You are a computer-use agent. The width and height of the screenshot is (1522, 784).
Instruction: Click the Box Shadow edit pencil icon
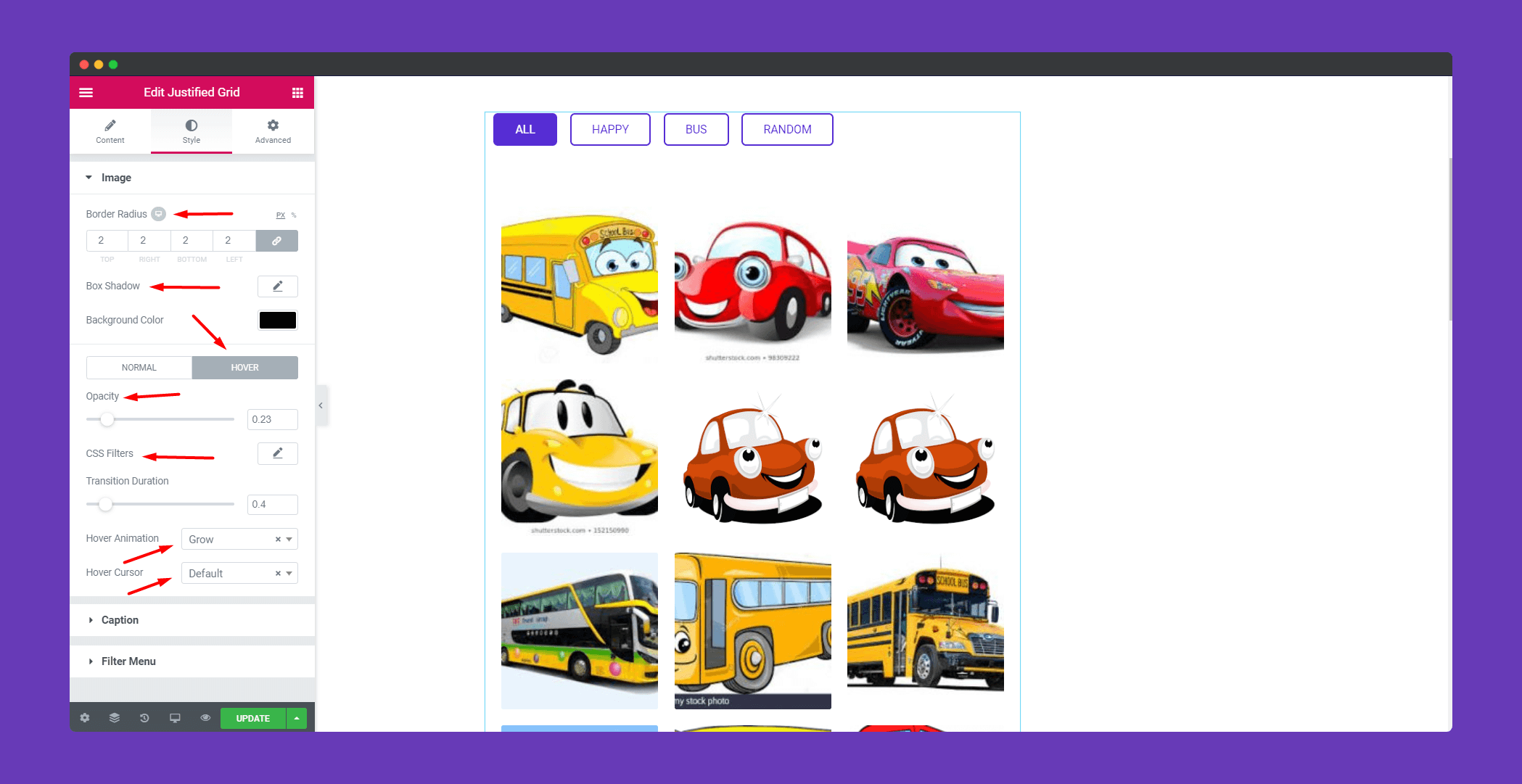pos(278,286)
